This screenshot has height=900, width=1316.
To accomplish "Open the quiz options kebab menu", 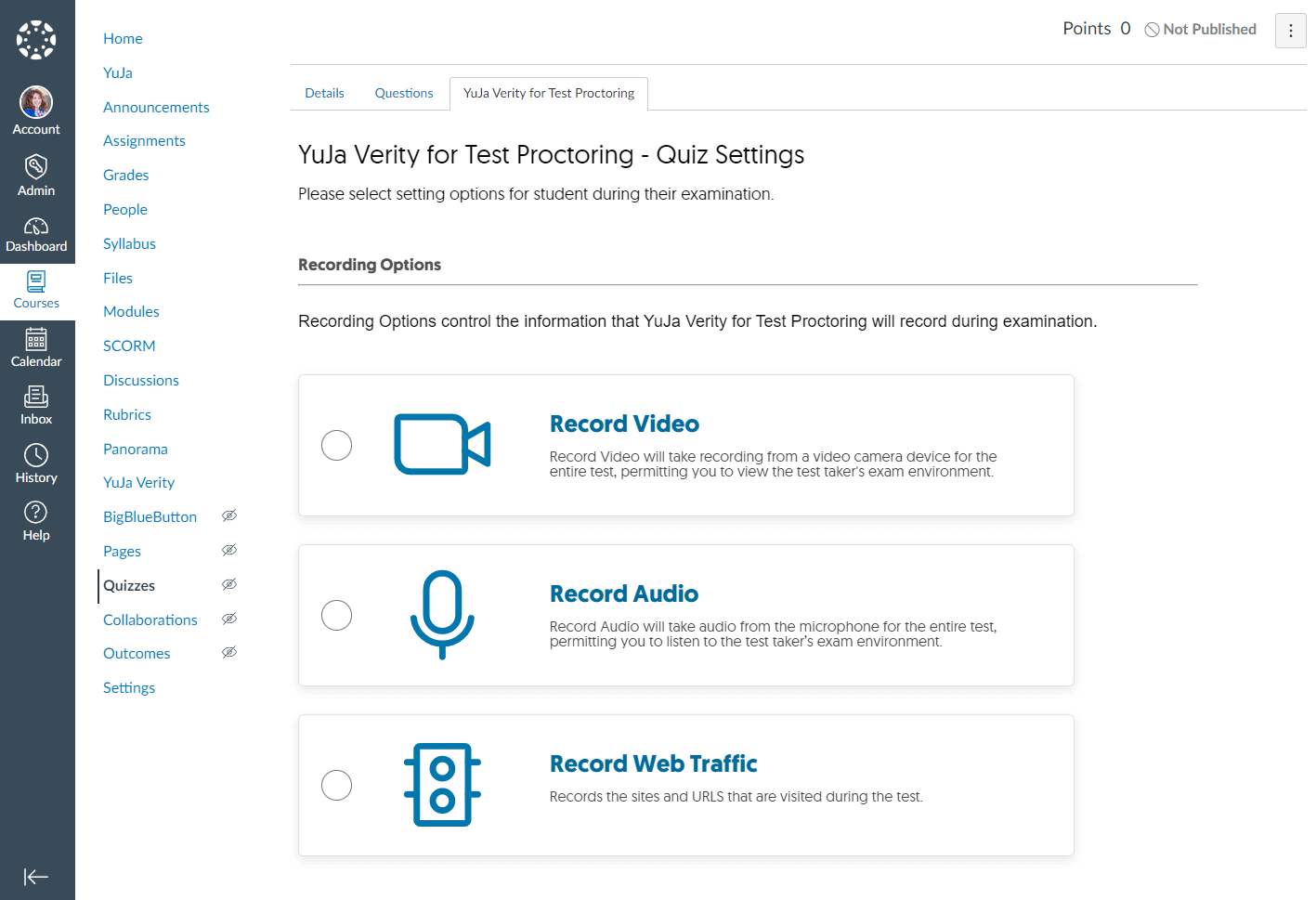I will pos(1291,31).
